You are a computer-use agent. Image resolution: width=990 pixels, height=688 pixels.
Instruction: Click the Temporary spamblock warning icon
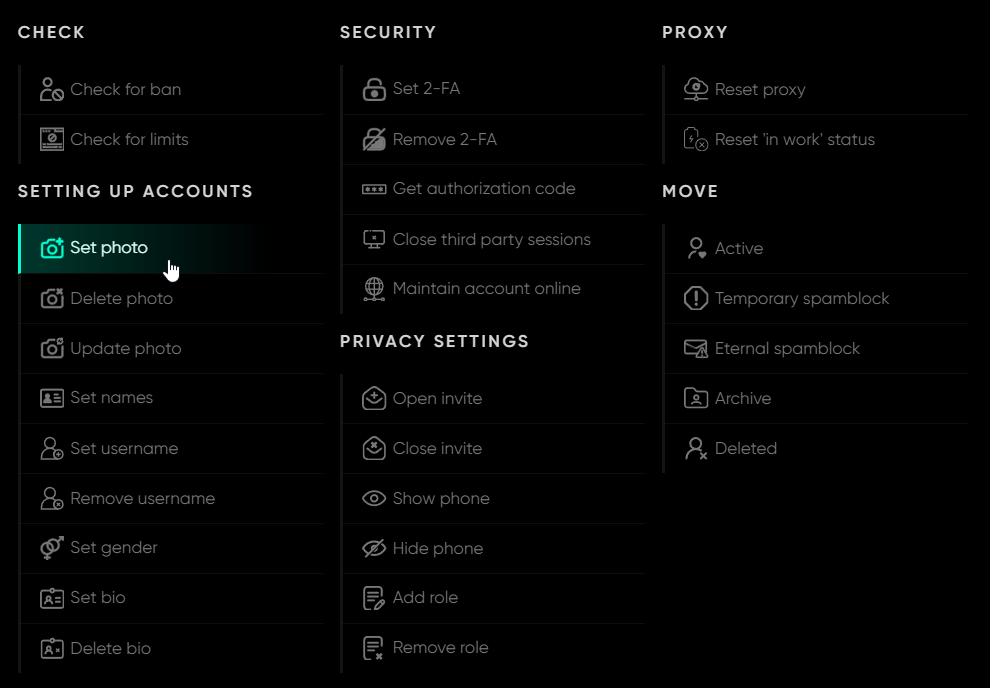pos(696,298)
